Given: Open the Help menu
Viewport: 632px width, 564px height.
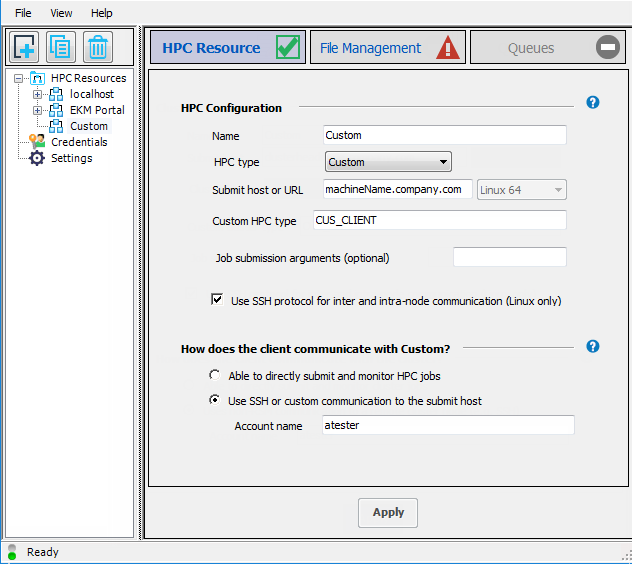Looking at the screenshot, I should [101, 13].
